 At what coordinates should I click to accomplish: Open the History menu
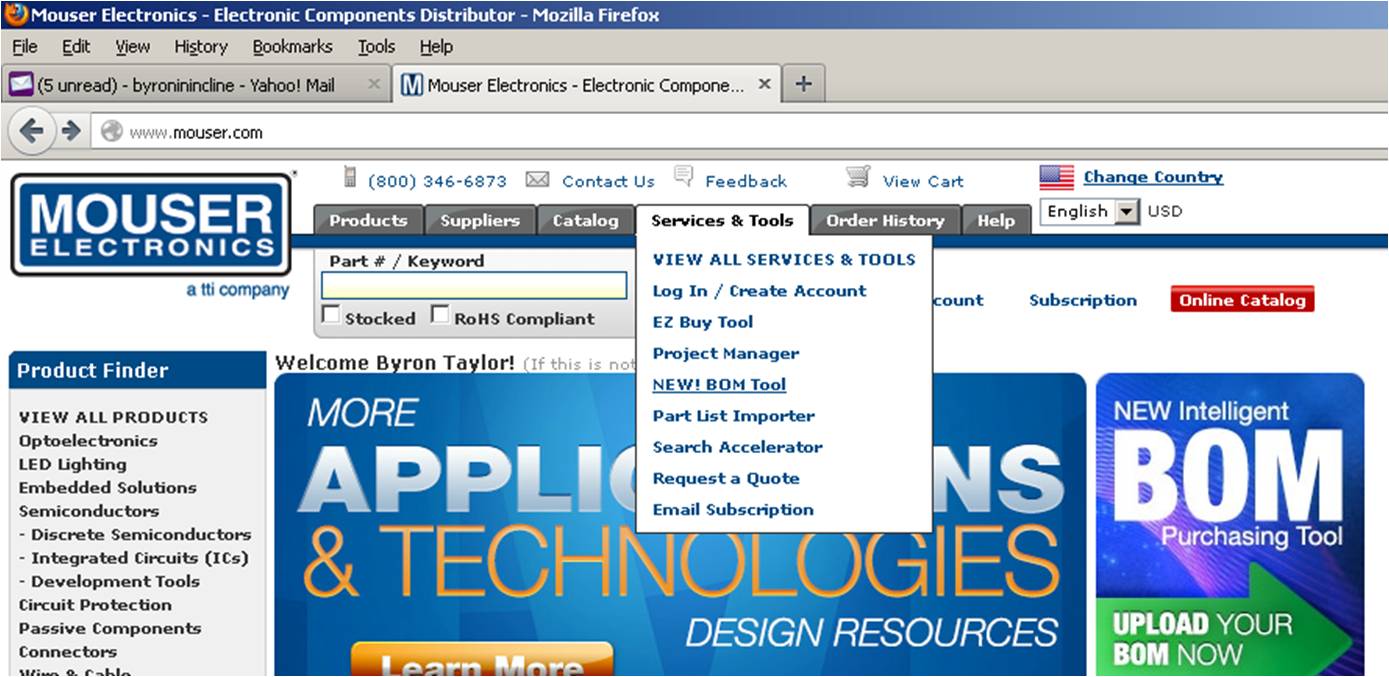pos(201,46)
